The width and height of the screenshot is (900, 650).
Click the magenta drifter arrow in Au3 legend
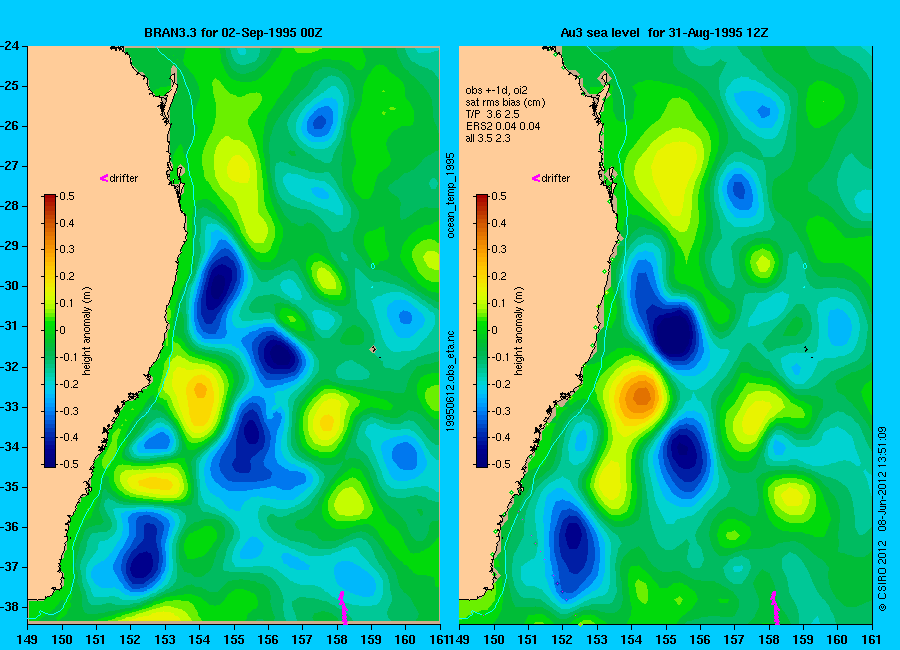pos(536,178)
